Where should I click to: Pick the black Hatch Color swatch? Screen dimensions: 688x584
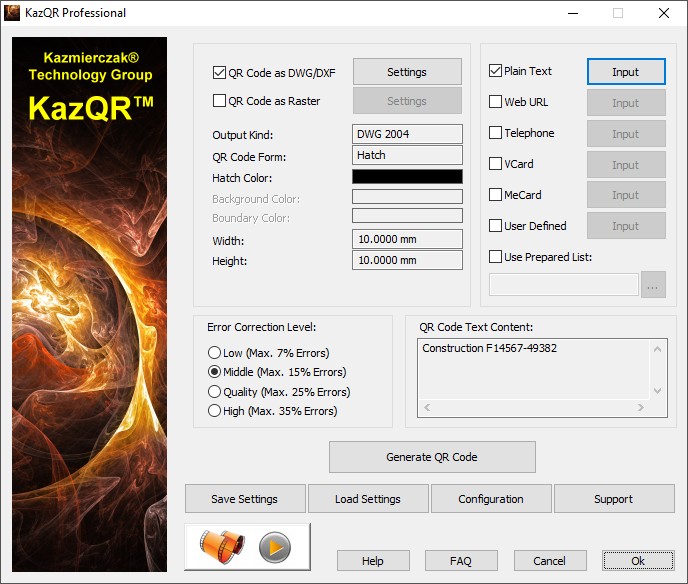(407, 176)
